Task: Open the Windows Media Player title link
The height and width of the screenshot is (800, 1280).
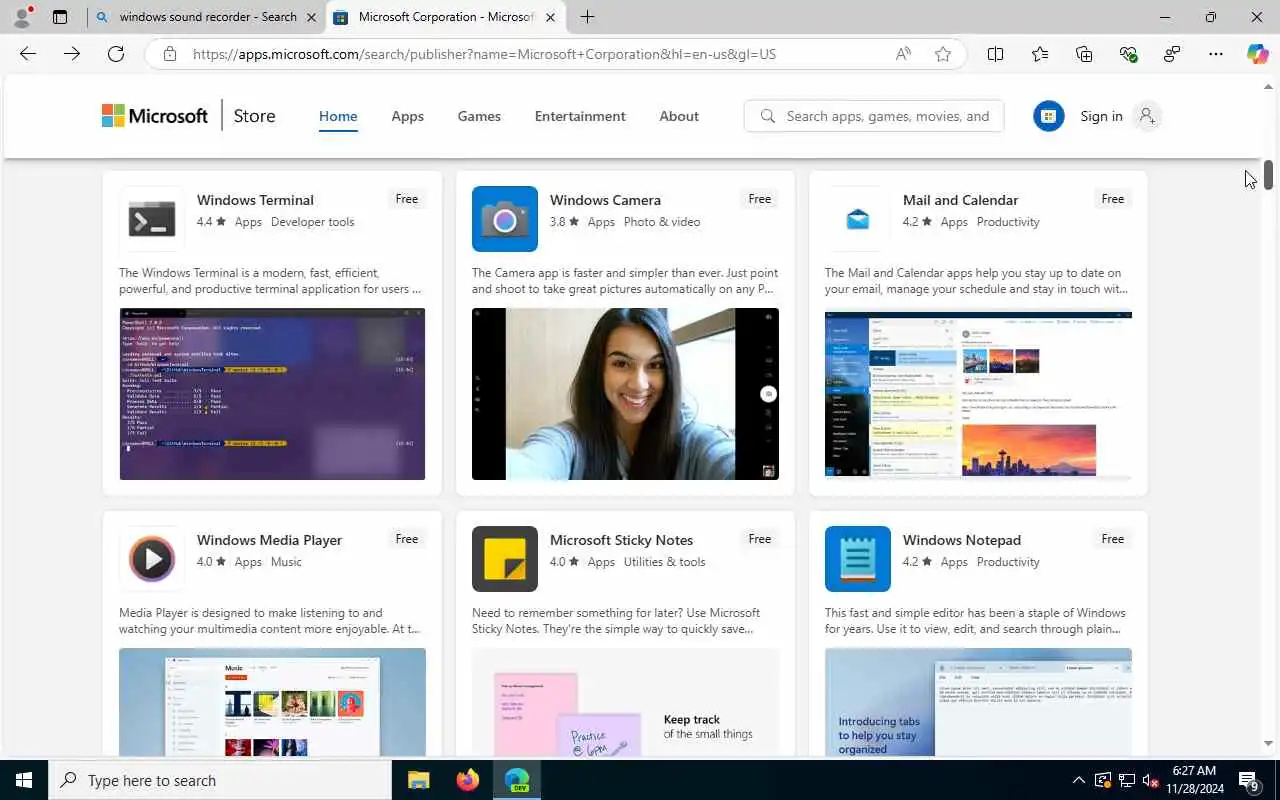Action: [269, 540]
